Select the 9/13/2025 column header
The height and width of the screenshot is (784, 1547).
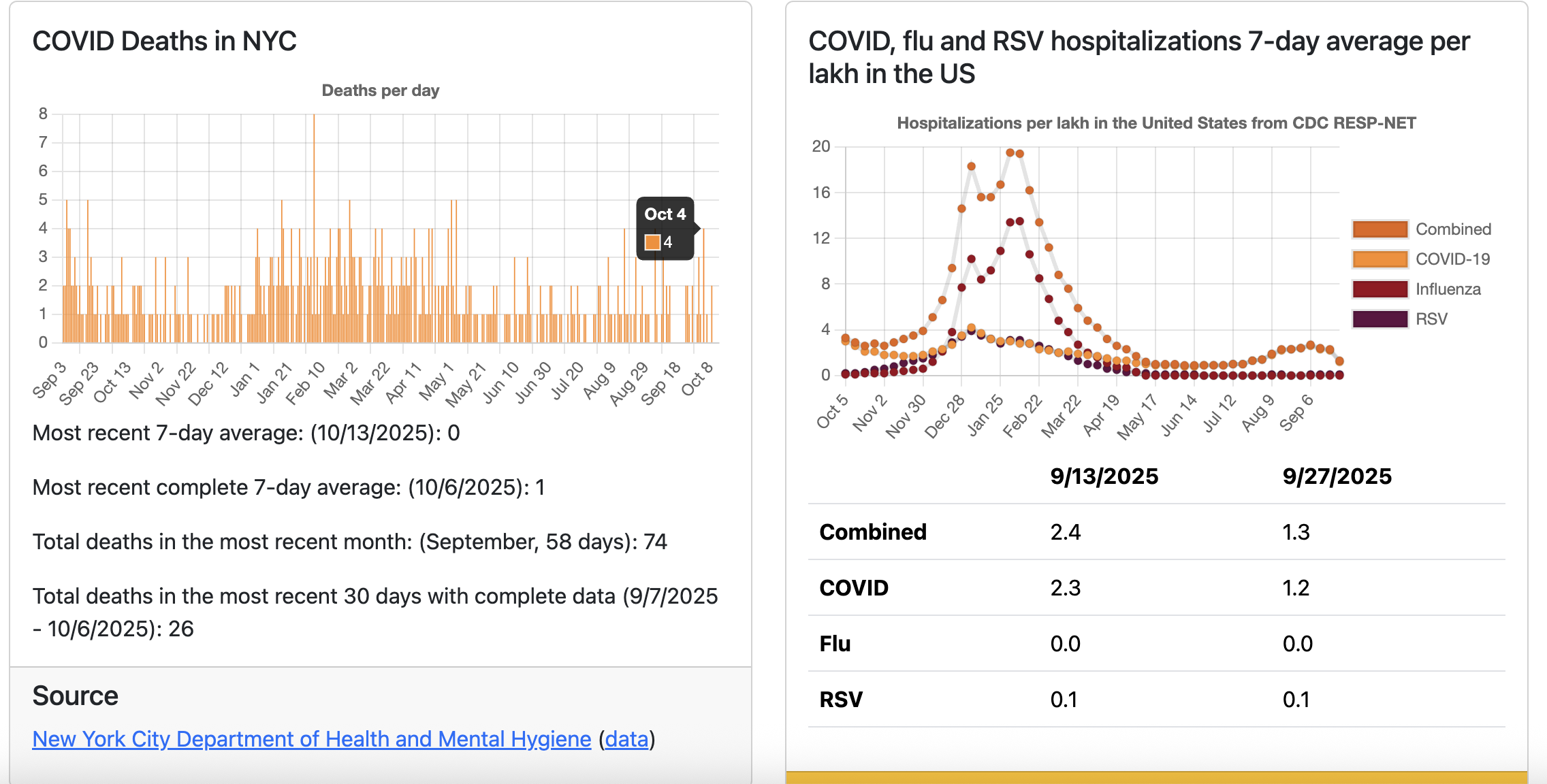click(1104, 476)
